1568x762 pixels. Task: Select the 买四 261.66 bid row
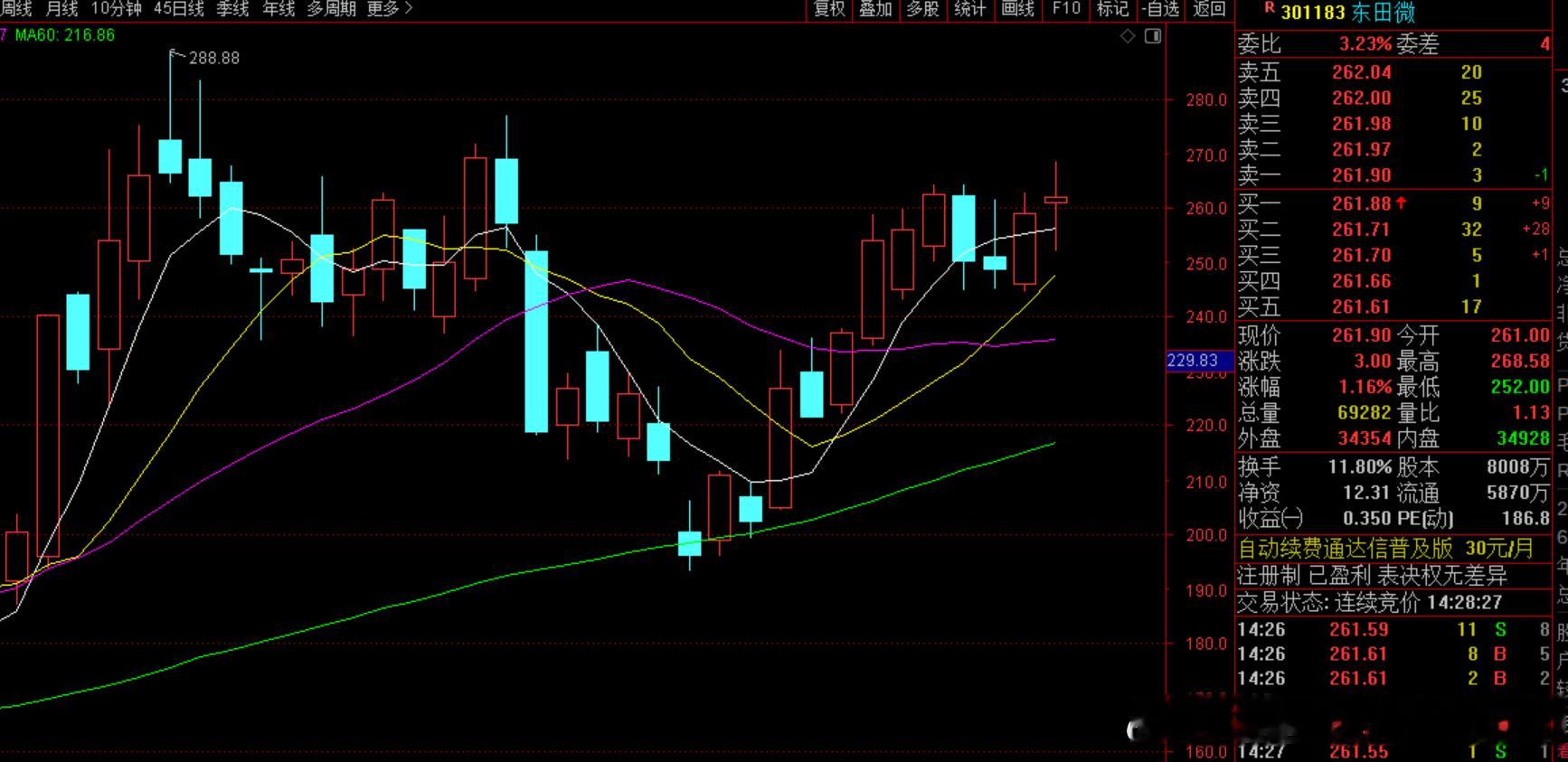[x=1393, y=281]
